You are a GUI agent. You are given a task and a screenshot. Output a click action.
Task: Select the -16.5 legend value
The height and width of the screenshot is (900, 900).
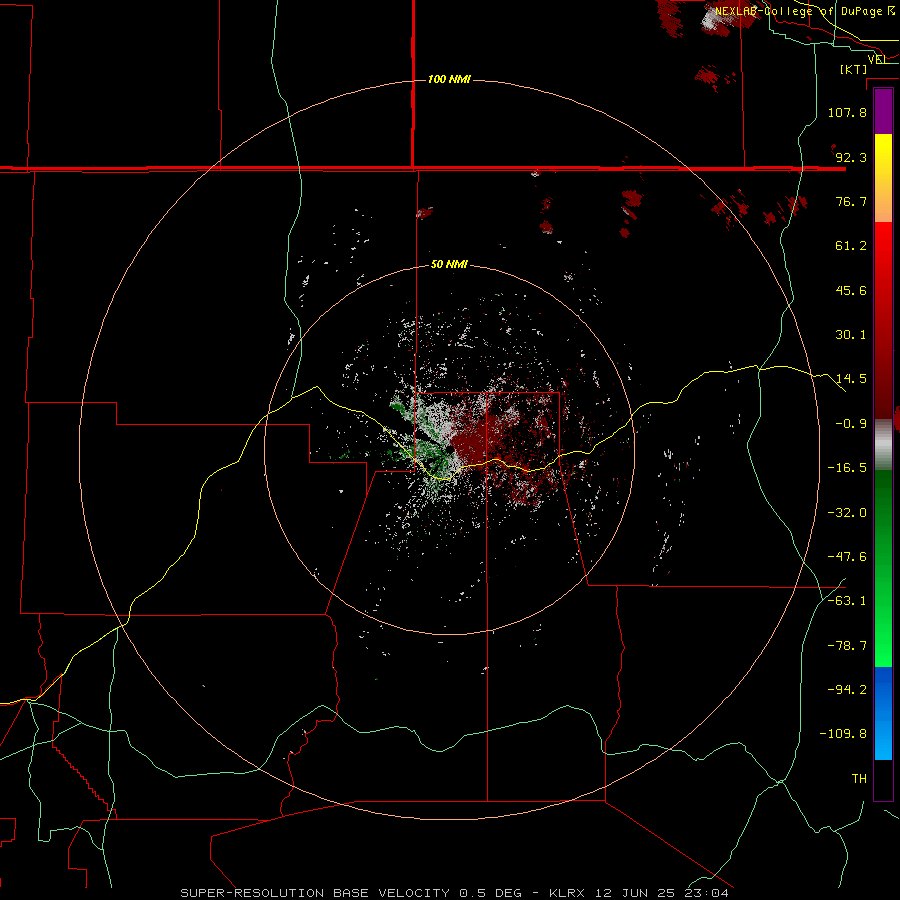click(847, 468)
